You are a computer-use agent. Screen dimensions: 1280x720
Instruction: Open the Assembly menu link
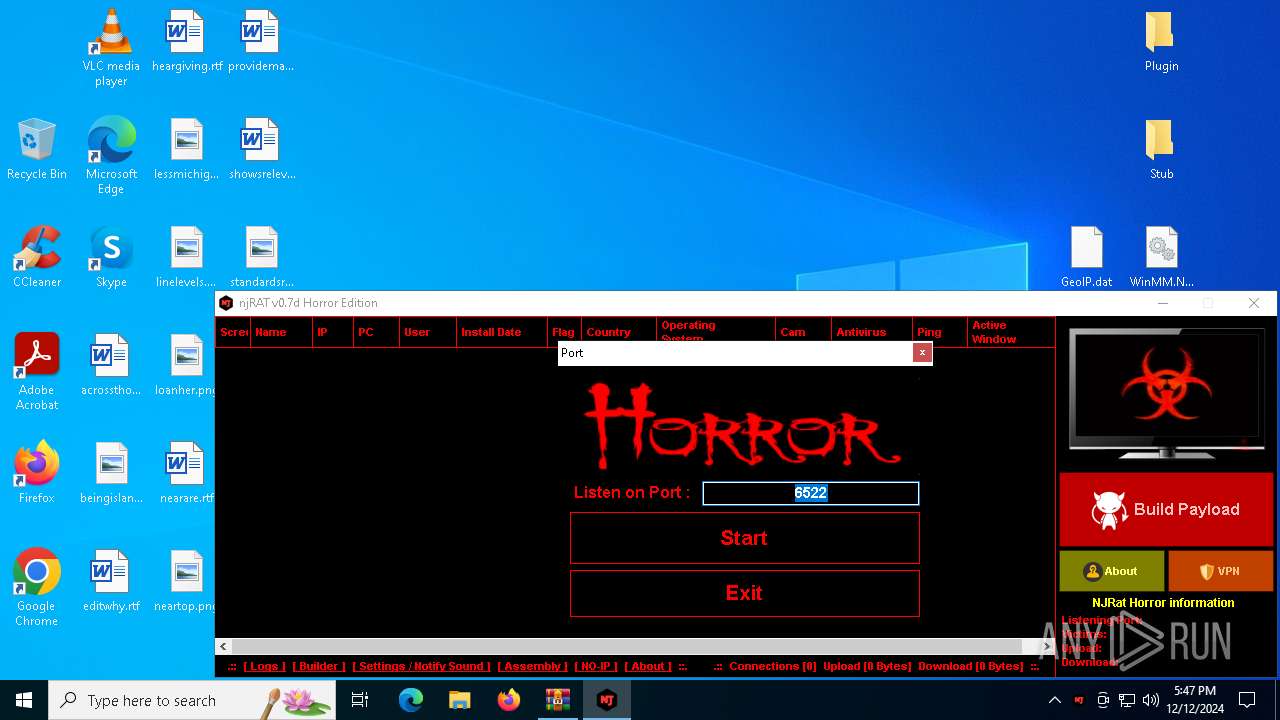(x=532, y=666)
